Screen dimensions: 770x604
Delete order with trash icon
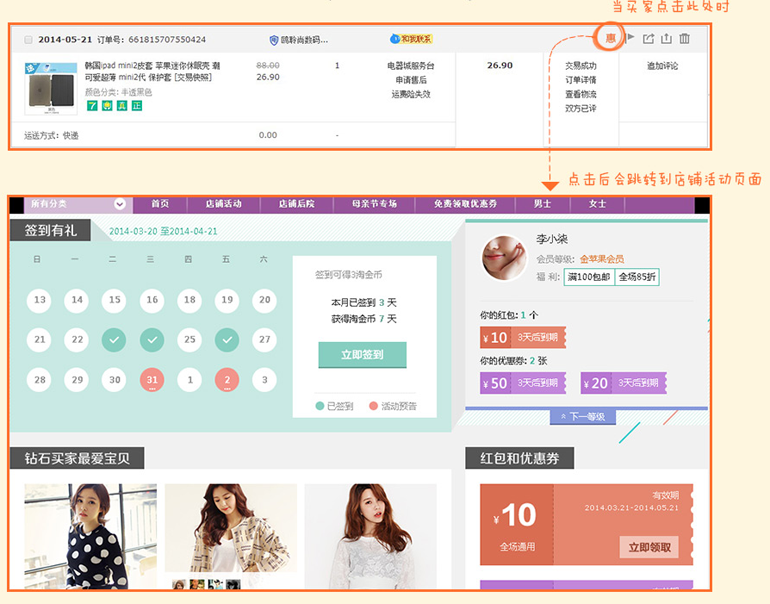tap(684, 39)
